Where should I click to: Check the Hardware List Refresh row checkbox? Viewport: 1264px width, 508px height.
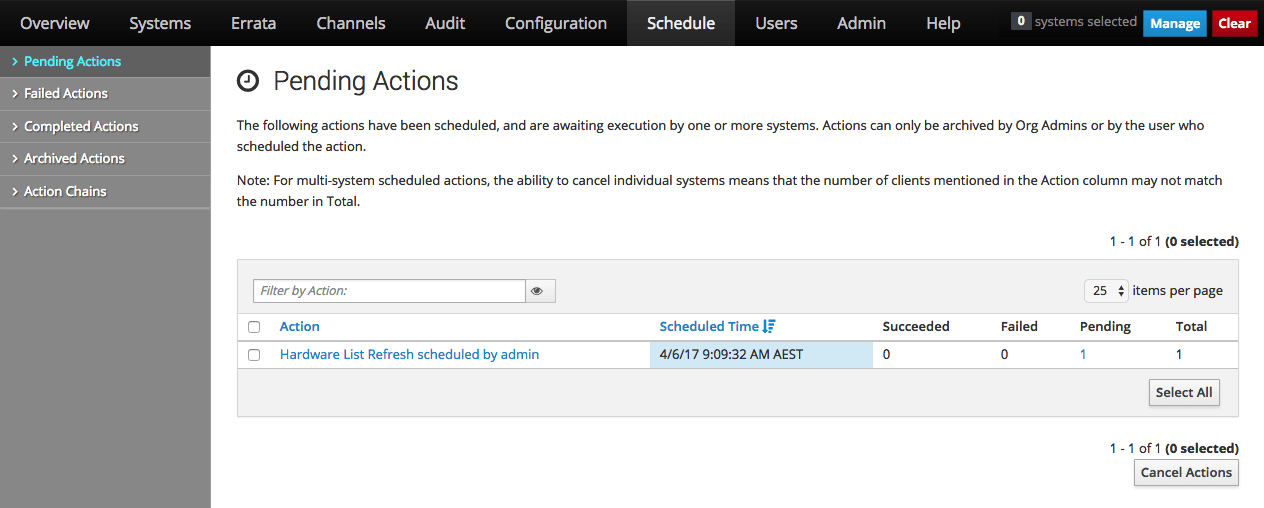tap(254, 355)
